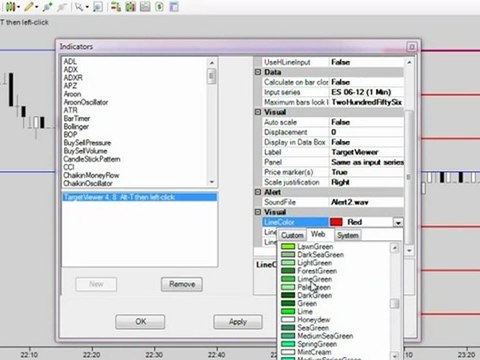Screen dimensions: 480x360
Task: Collapse the Visual section above LineColor
Action: pos(258,212)
